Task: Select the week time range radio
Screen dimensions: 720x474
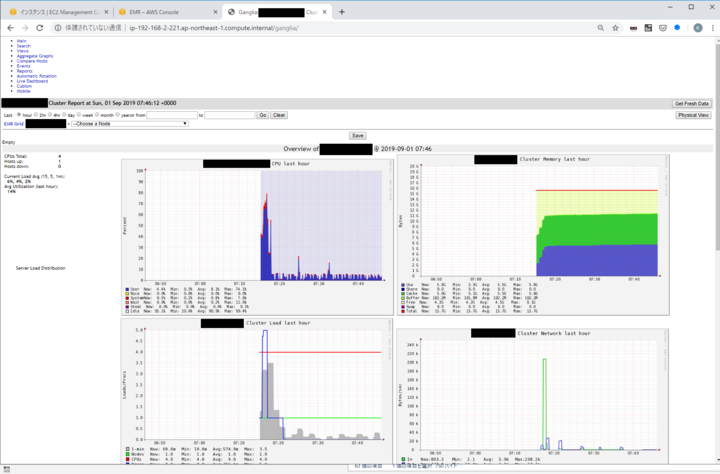Action: point(79,115)
